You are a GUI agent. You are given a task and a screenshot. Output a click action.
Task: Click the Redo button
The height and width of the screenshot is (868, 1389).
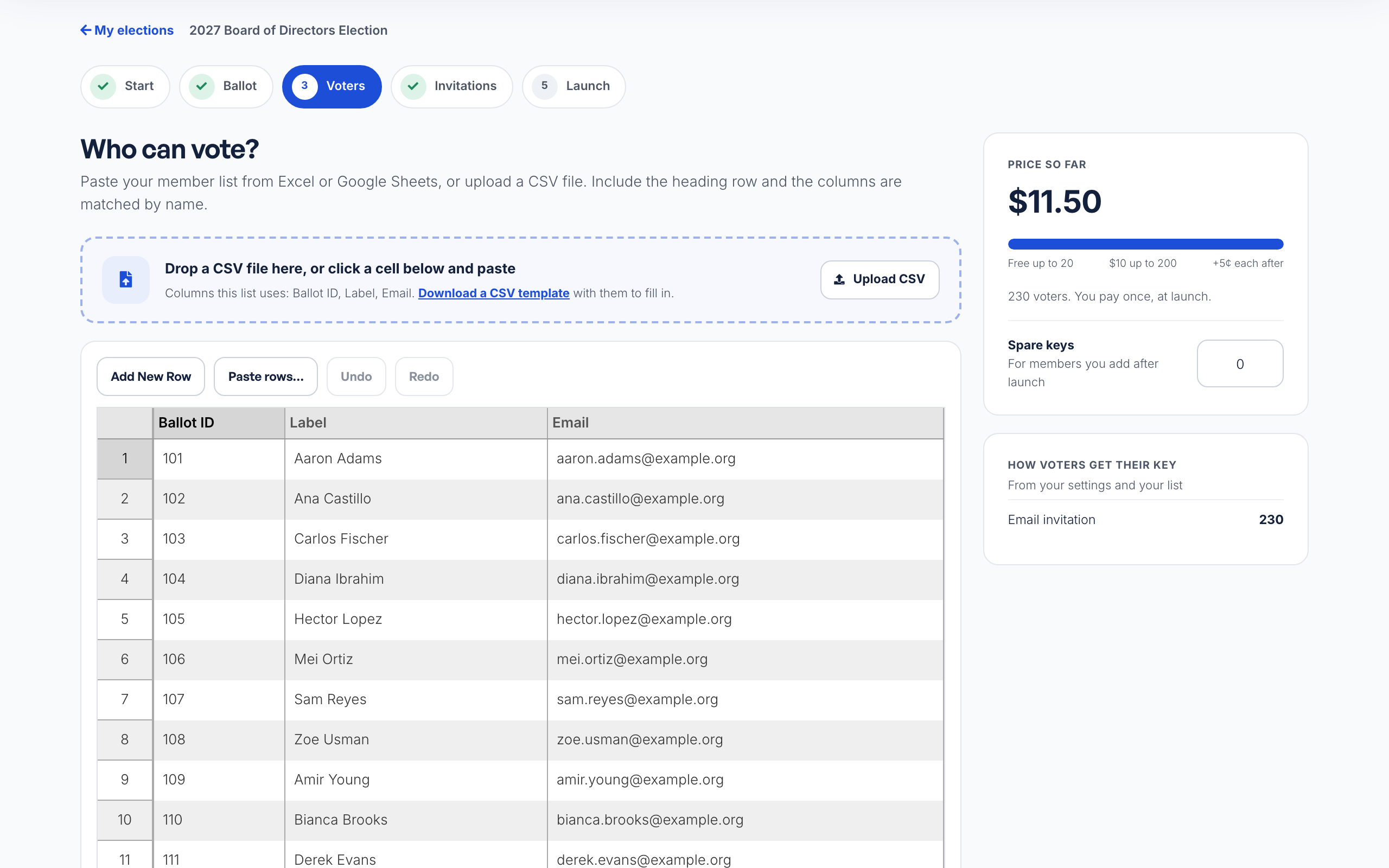pos(424,376)
